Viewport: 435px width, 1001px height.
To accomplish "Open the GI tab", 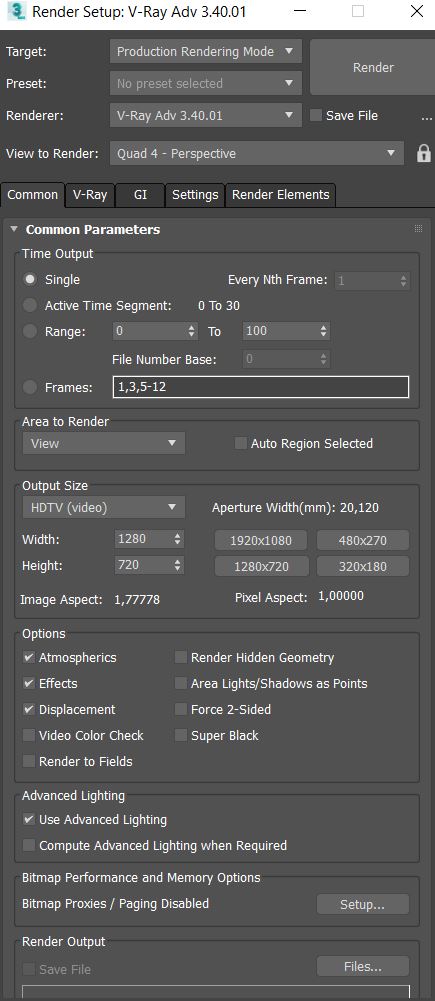I will pos(141,195).
